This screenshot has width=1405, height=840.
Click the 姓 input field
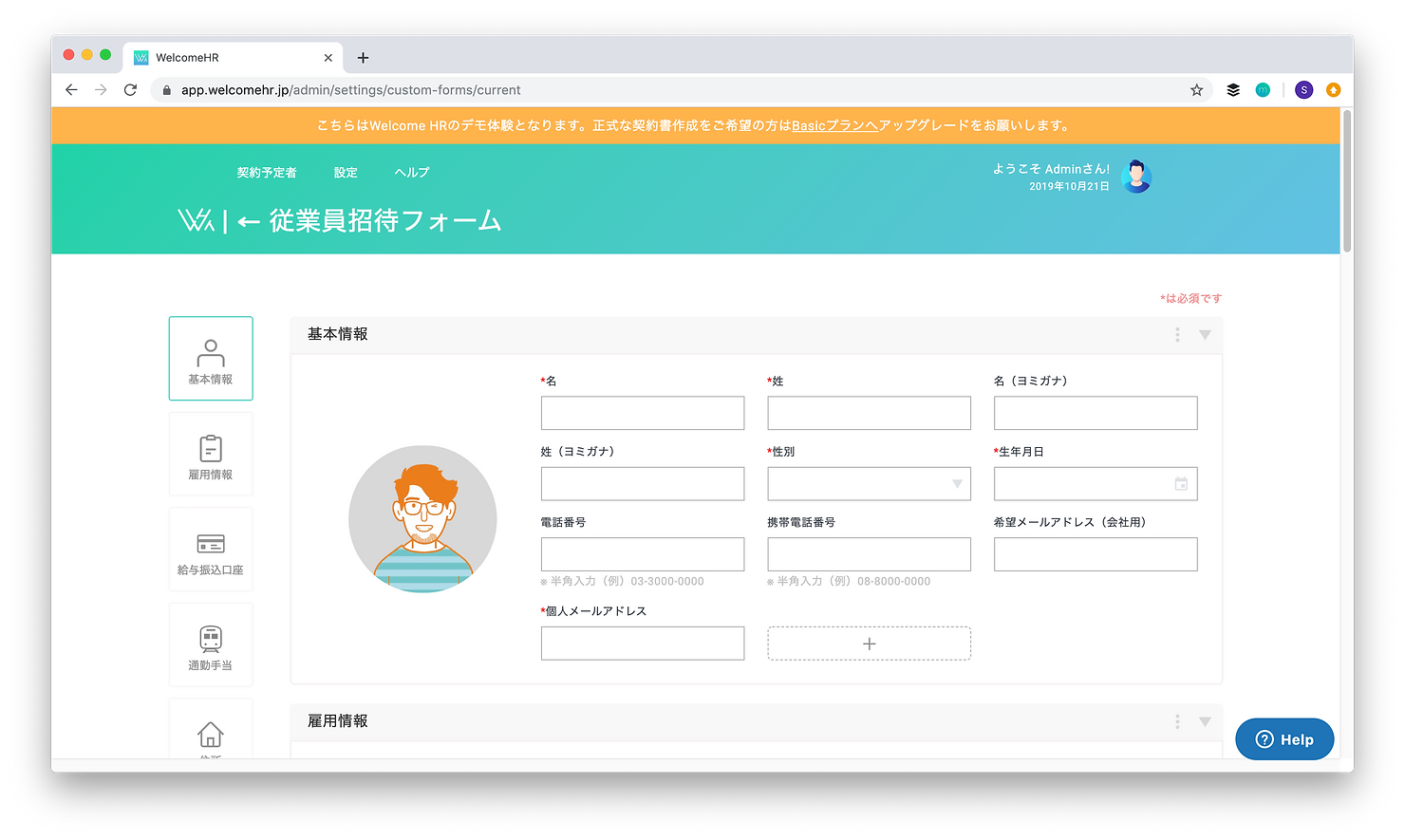tap(870, 413)
